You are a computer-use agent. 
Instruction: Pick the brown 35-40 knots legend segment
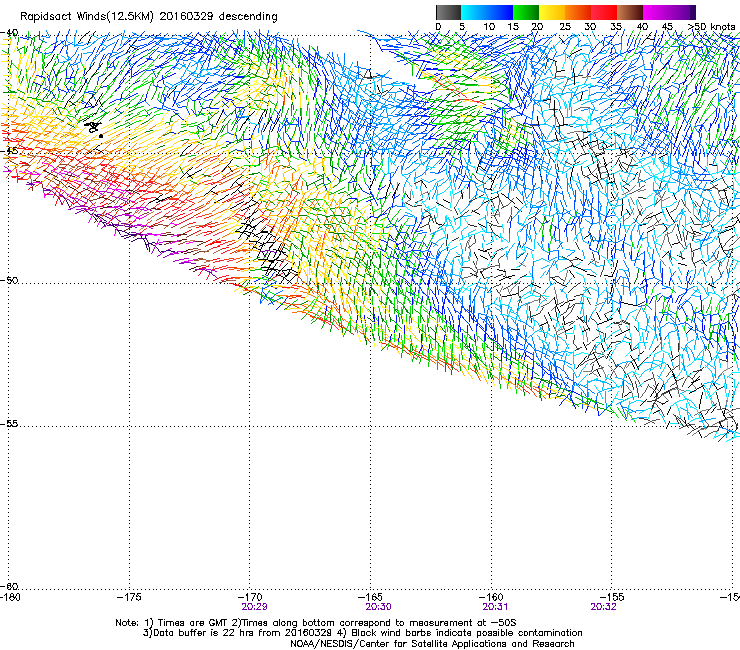(630, 12)
